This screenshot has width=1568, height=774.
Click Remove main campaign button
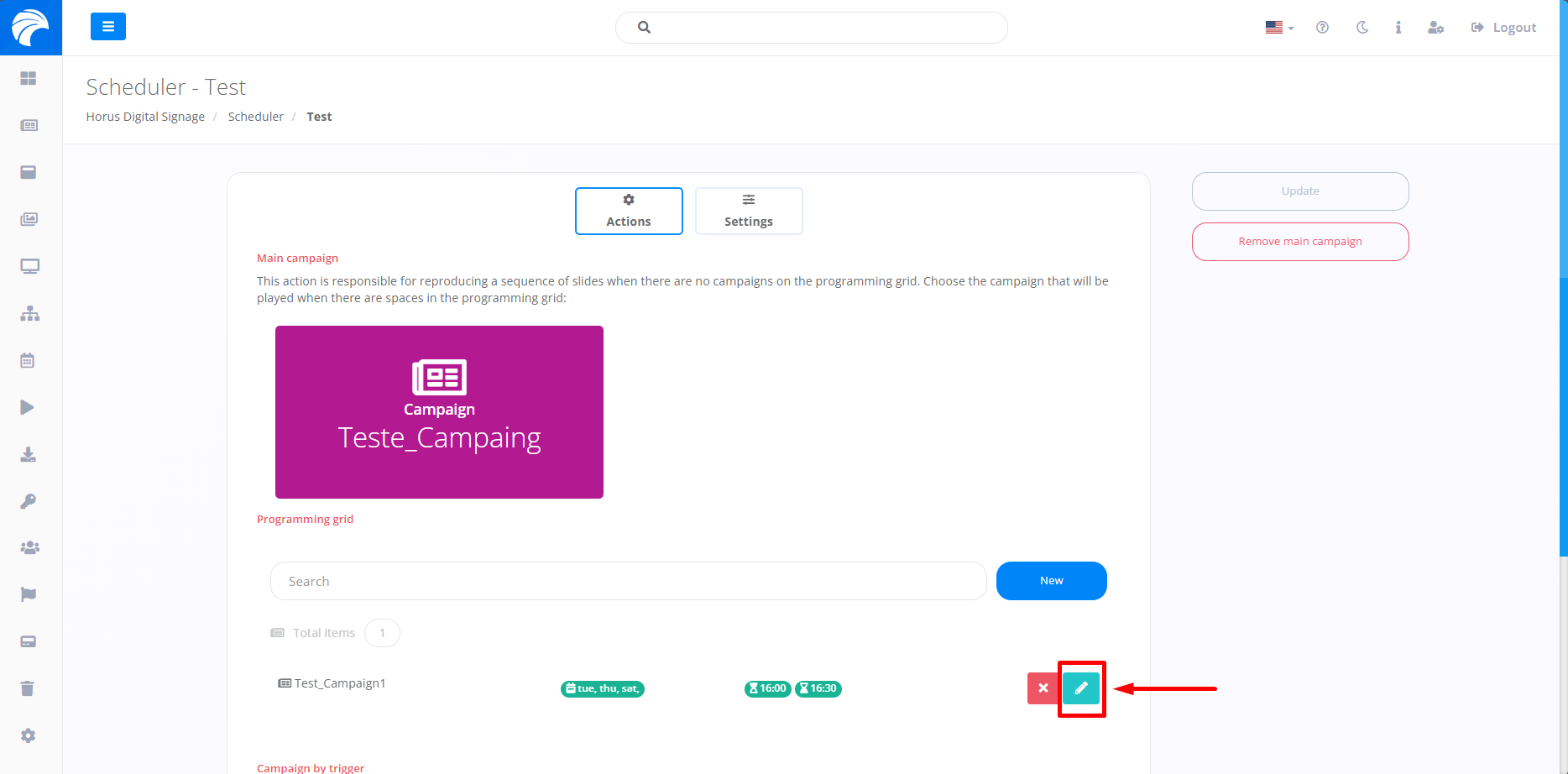coord(1300,242)
